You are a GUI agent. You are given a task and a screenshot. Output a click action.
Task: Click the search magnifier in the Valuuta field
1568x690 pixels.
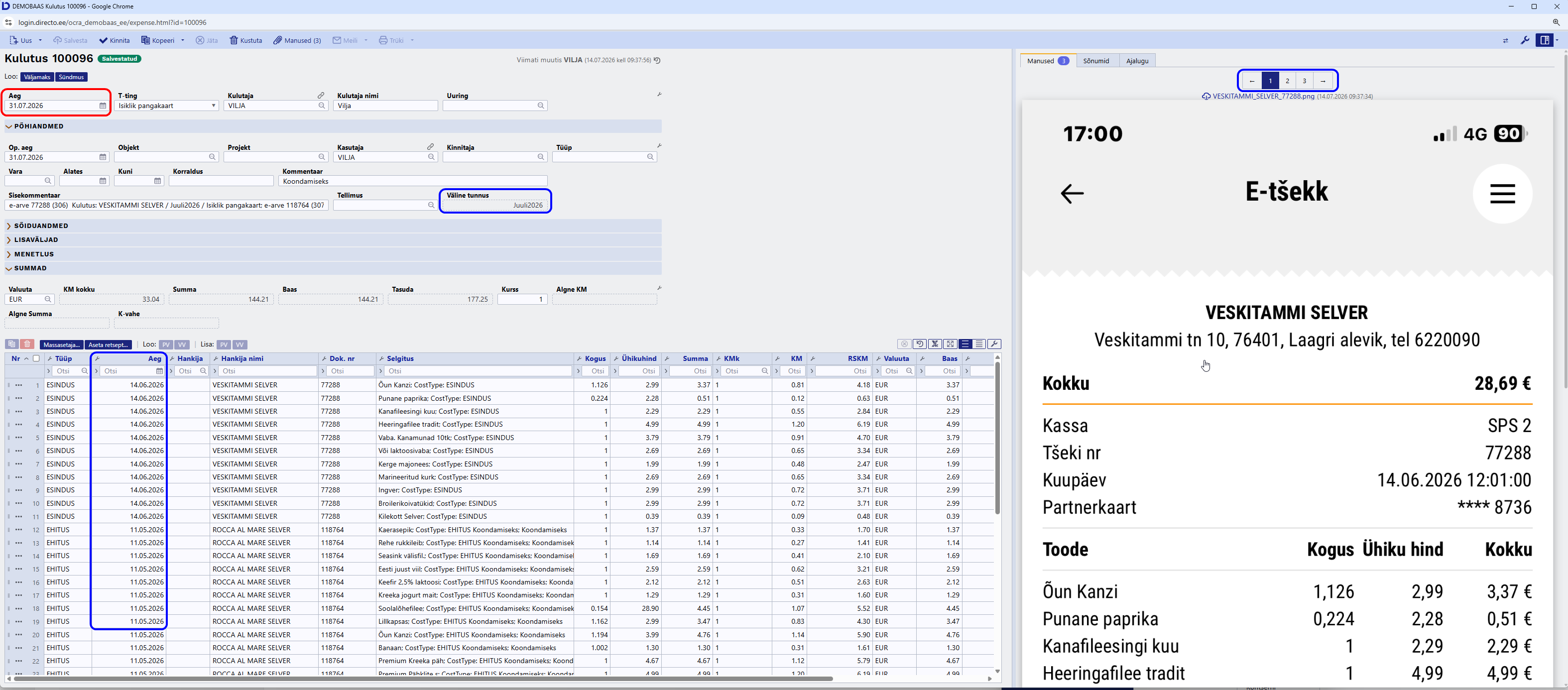click(x=48, y=299)
